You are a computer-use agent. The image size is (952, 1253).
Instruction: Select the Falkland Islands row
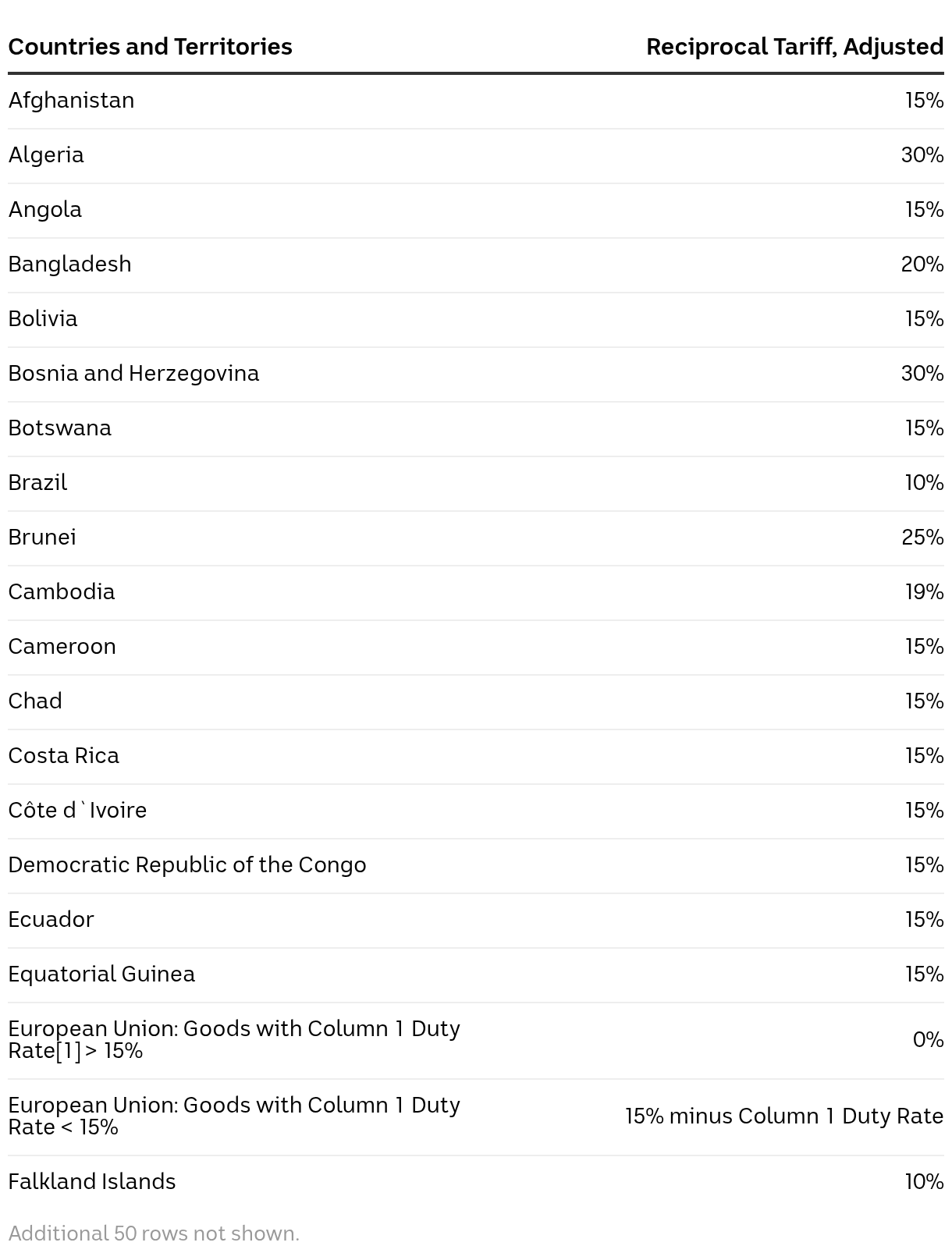(x=476, y=1183)
